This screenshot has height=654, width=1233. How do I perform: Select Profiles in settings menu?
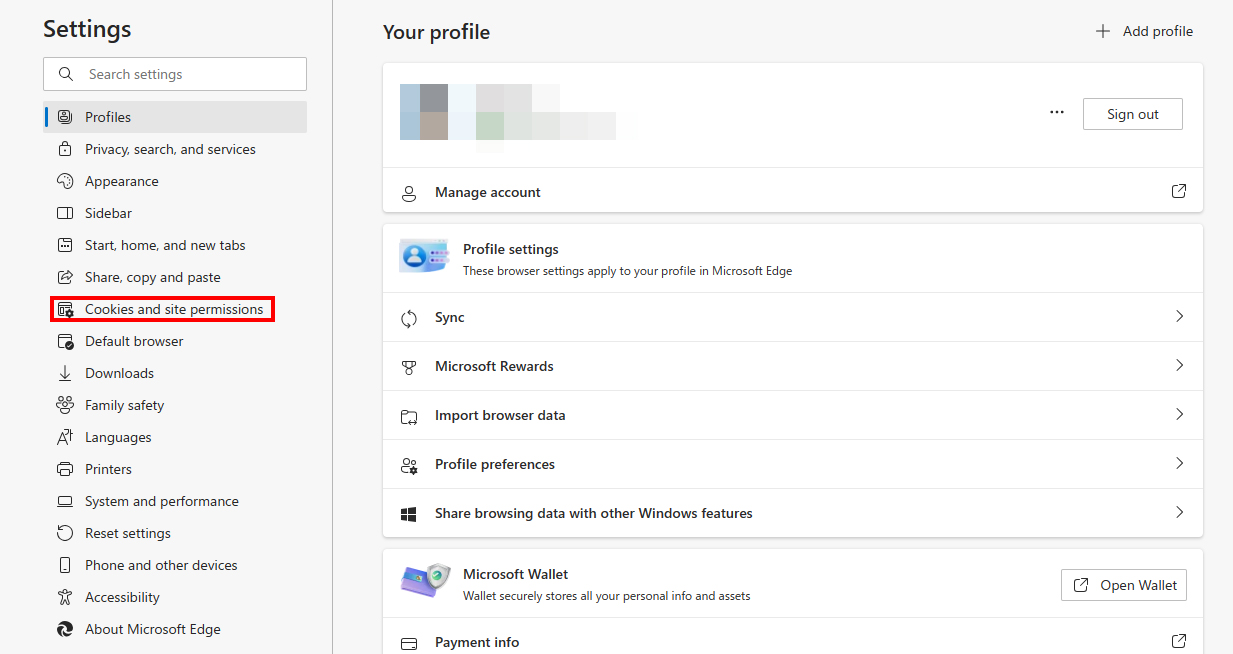pyautogui.click(x=176, y=117)
